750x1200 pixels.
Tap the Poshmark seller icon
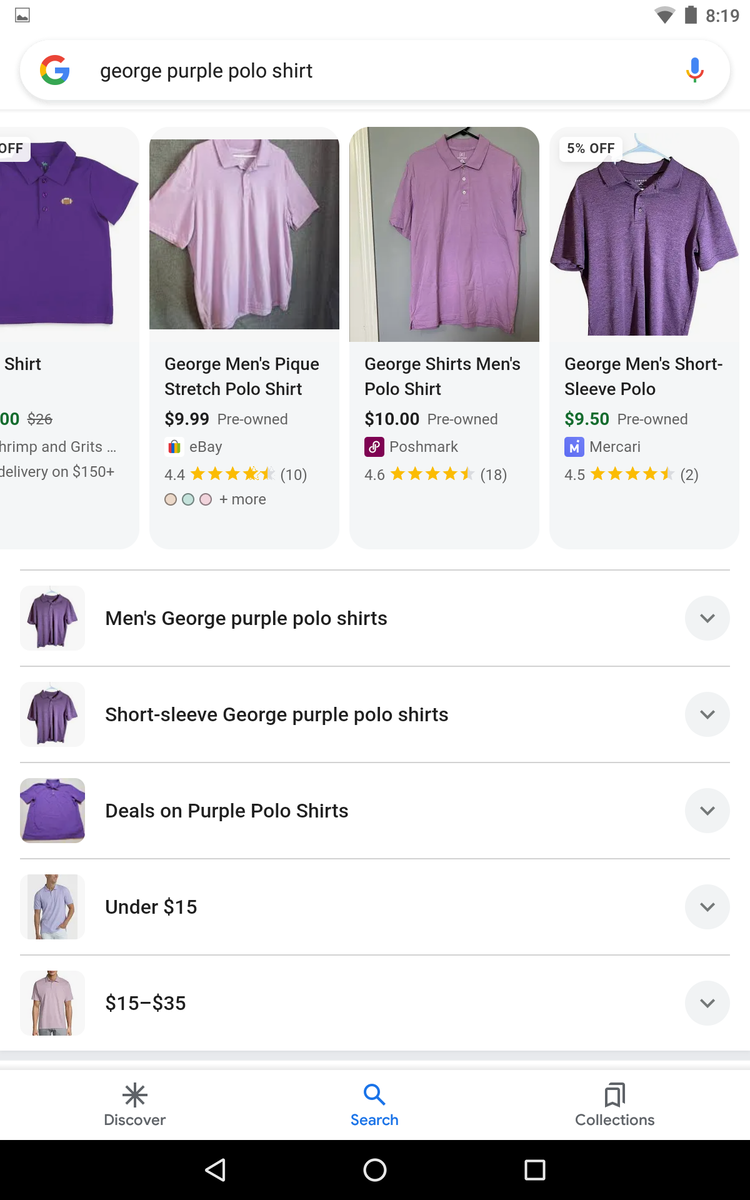(374, 447)
